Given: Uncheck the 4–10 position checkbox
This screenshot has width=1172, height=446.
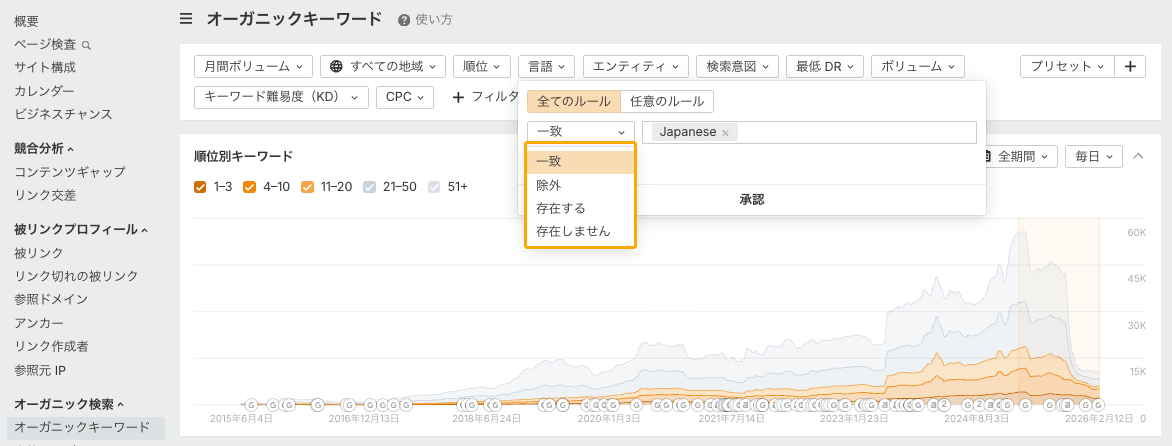Looking at the screenshot, I should 250,187.
